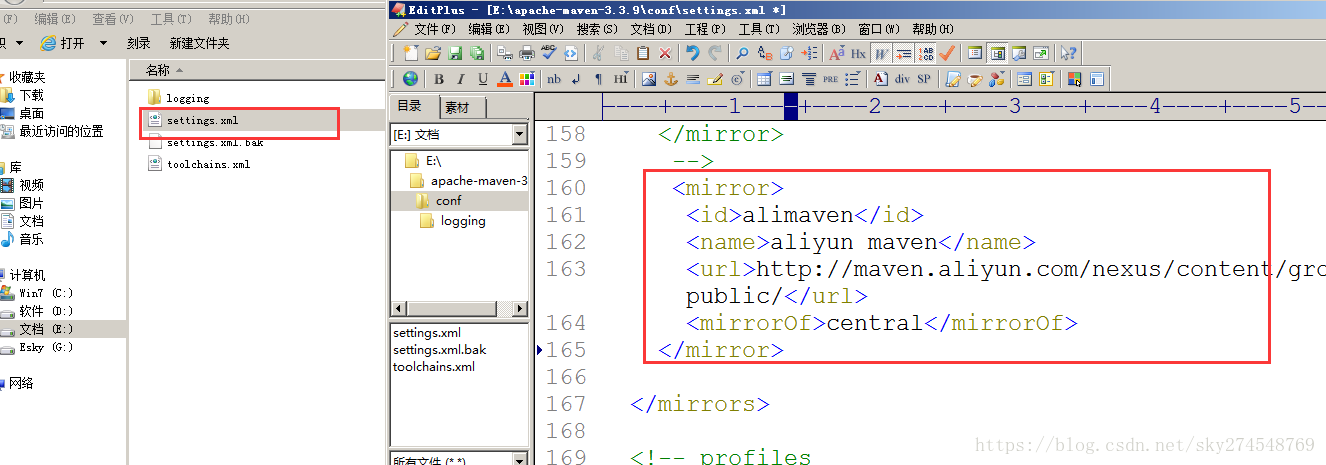Click the Help pointer question mark icon
The width and height of the screenshot is (1326, 465).
1069,53
